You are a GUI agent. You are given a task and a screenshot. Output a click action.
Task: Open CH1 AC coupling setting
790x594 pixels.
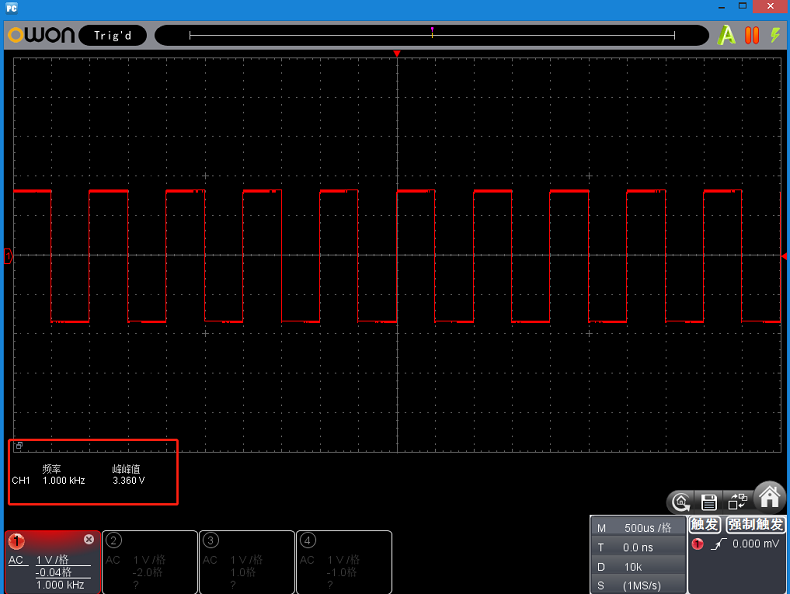pyautogui.click(x=16, y=560)
